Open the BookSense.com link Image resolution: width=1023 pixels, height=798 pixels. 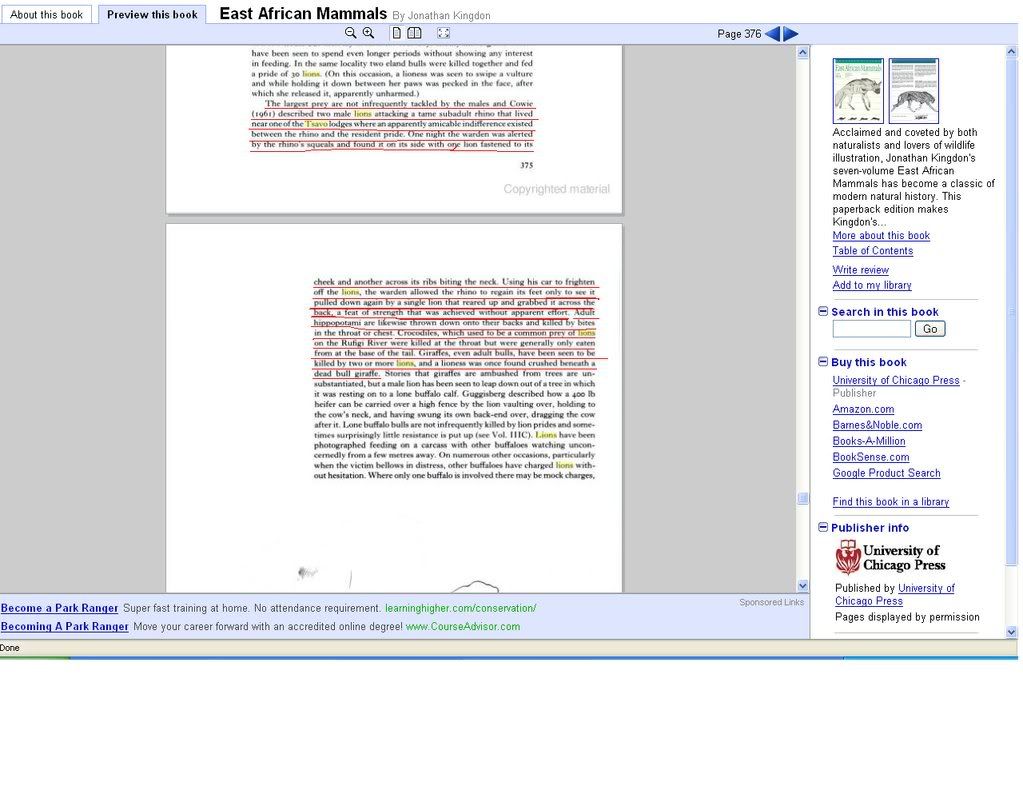pos(870,457)
